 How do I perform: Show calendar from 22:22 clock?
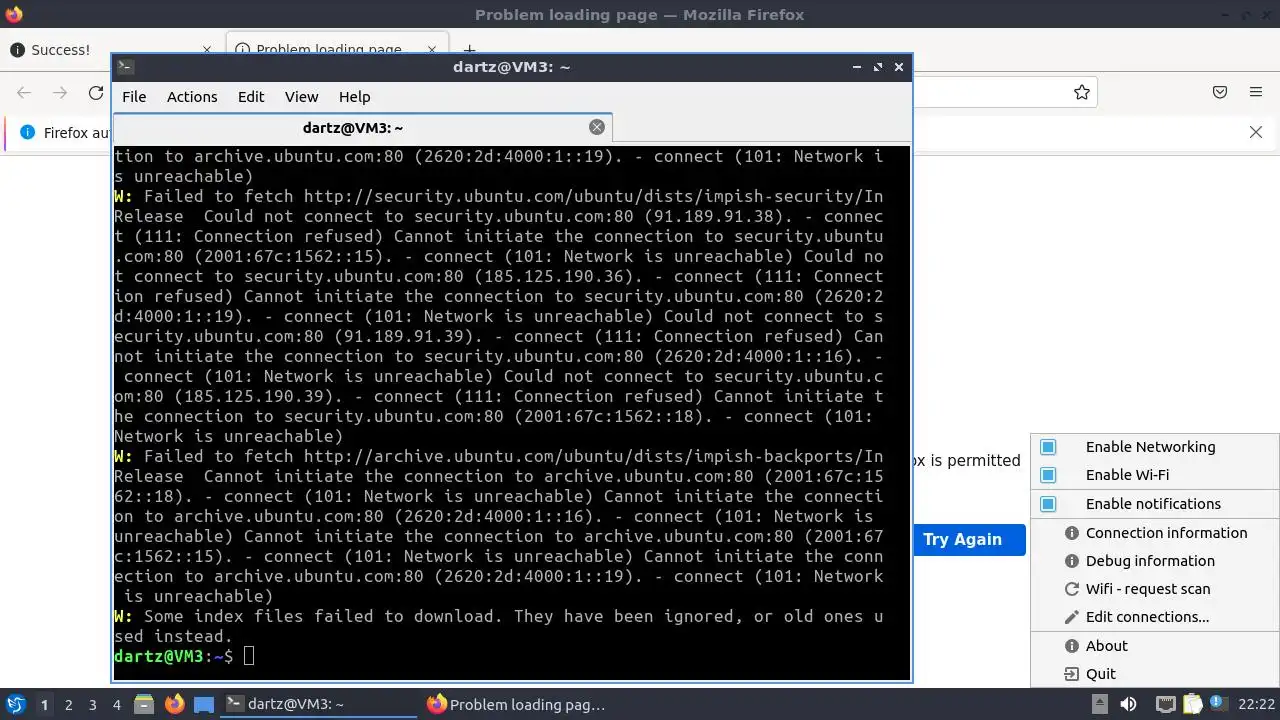[x=1257, y=704]
